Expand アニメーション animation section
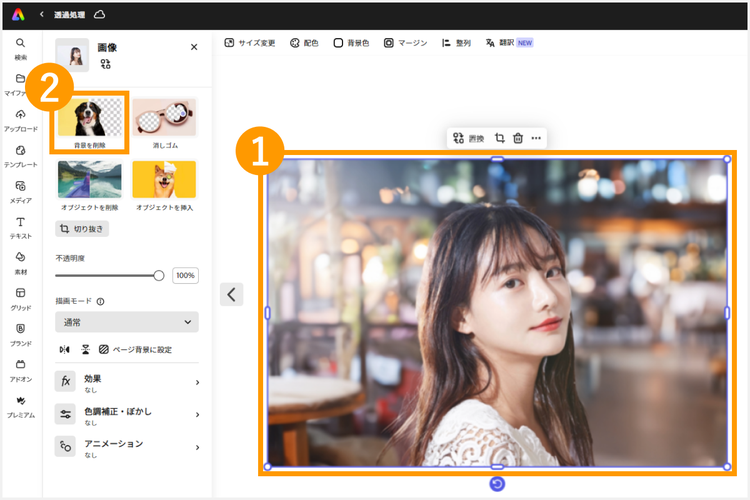Image resolution: width=750 pixels, height=500 pixels. (127, 447)
